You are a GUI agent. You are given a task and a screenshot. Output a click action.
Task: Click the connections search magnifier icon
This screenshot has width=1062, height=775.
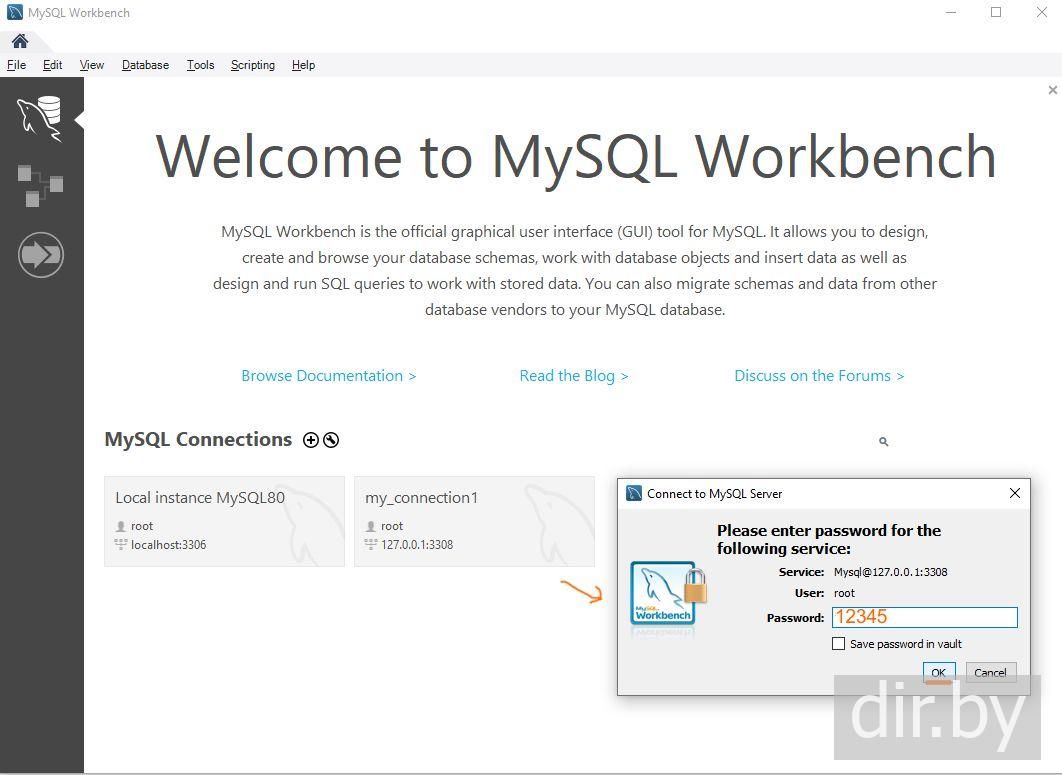click(883, 442)
